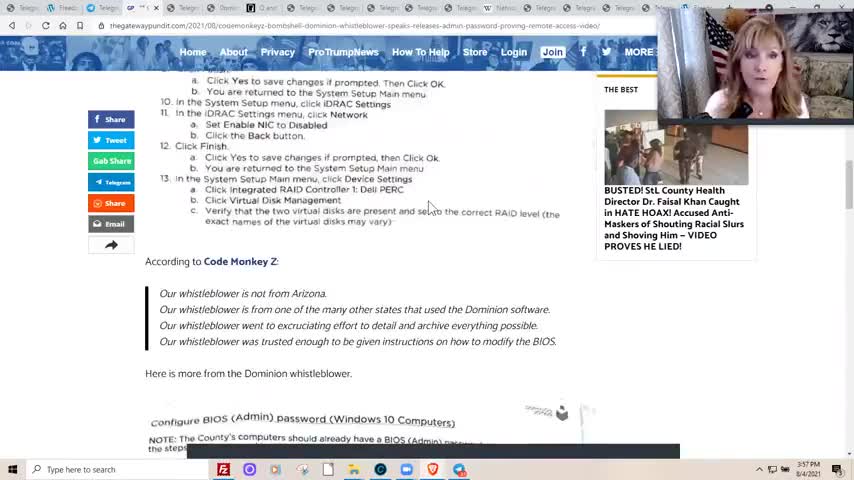Viewport: 854px width, 480px height.
Task: Reload the page with the refresh icon
Action: (46, 26)
